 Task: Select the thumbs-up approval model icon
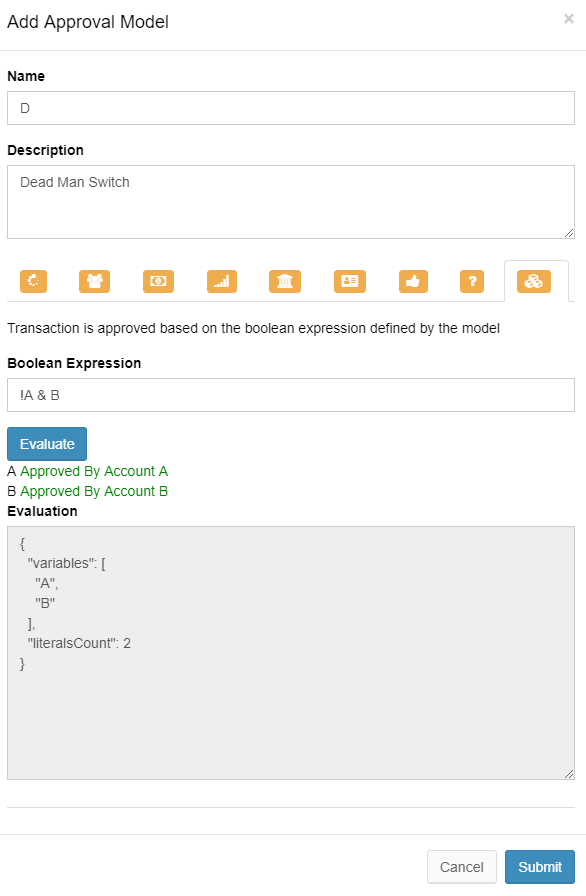[x=412, y=281]
